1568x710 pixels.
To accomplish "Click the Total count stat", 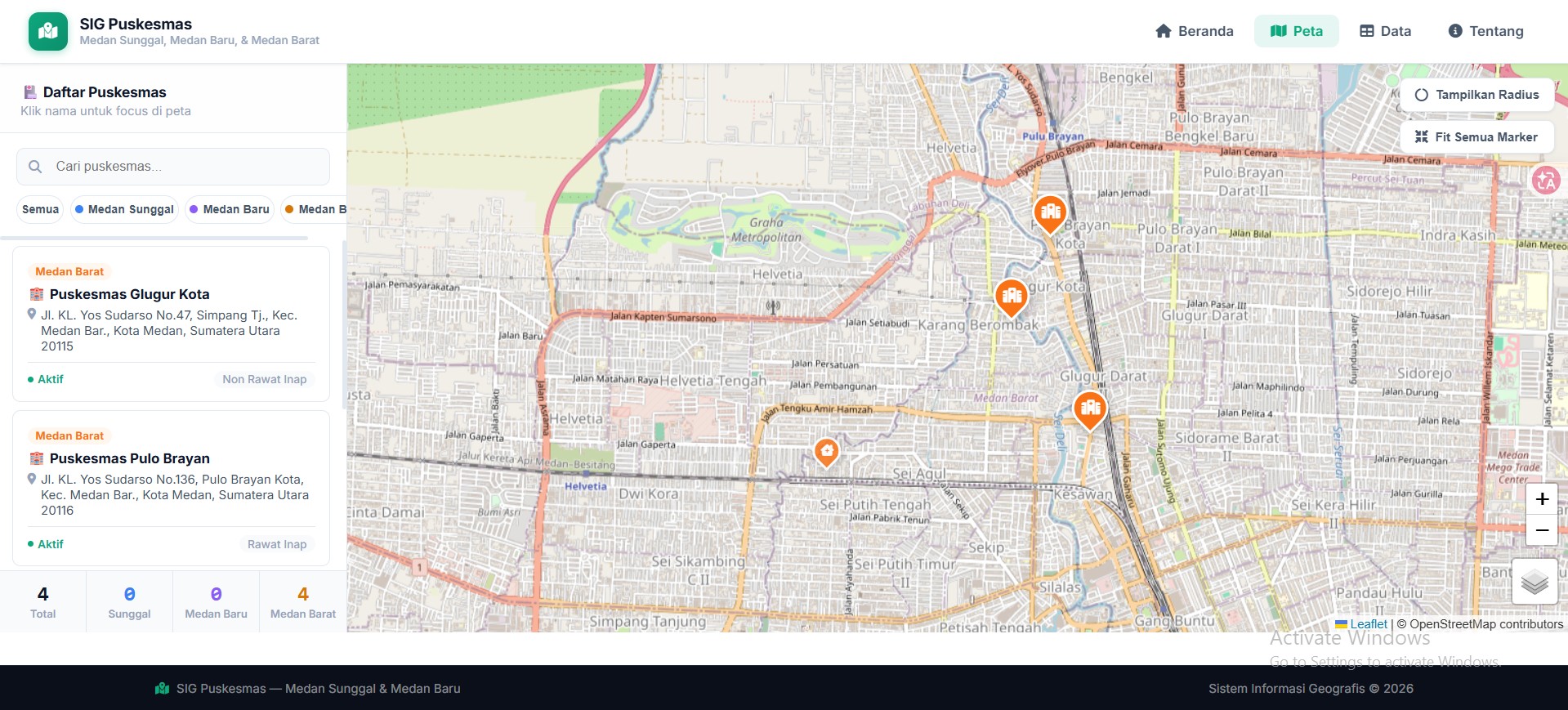I will click(x=43, y=602).
